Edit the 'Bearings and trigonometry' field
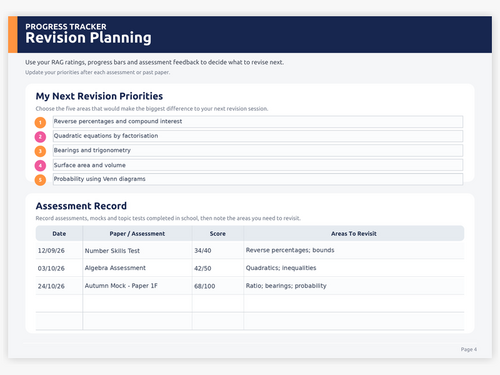This screenshot has height=375, width=500. tap(258, 150)
